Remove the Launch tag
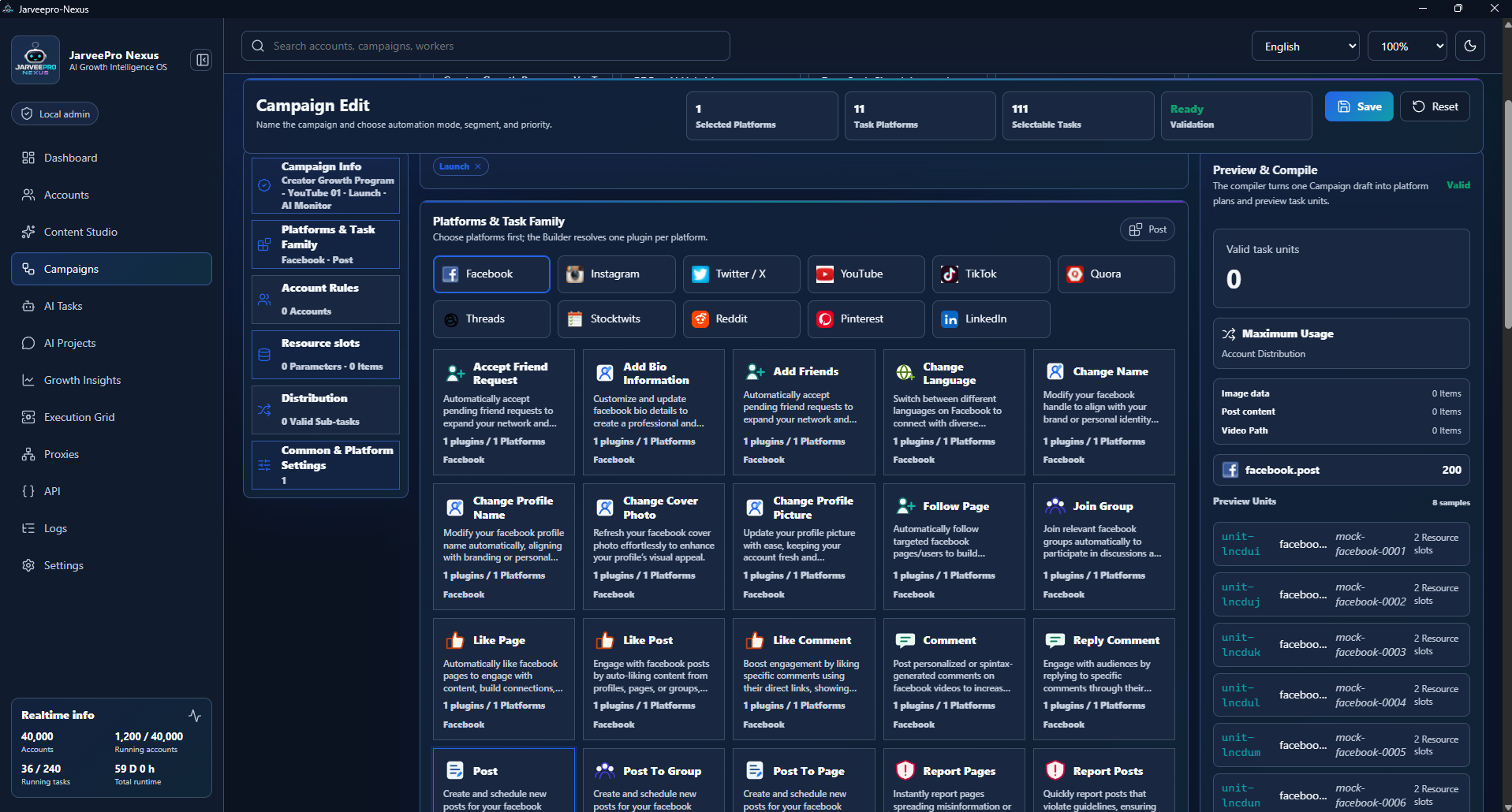Viewport: 1512px width, 812px height. (478, 166)
